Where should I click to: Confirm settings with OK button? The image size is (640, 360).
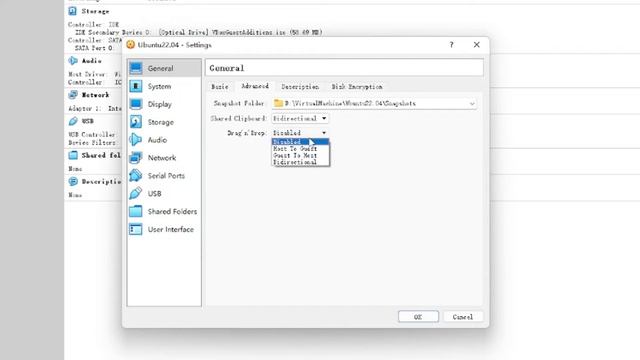[418, 317]
